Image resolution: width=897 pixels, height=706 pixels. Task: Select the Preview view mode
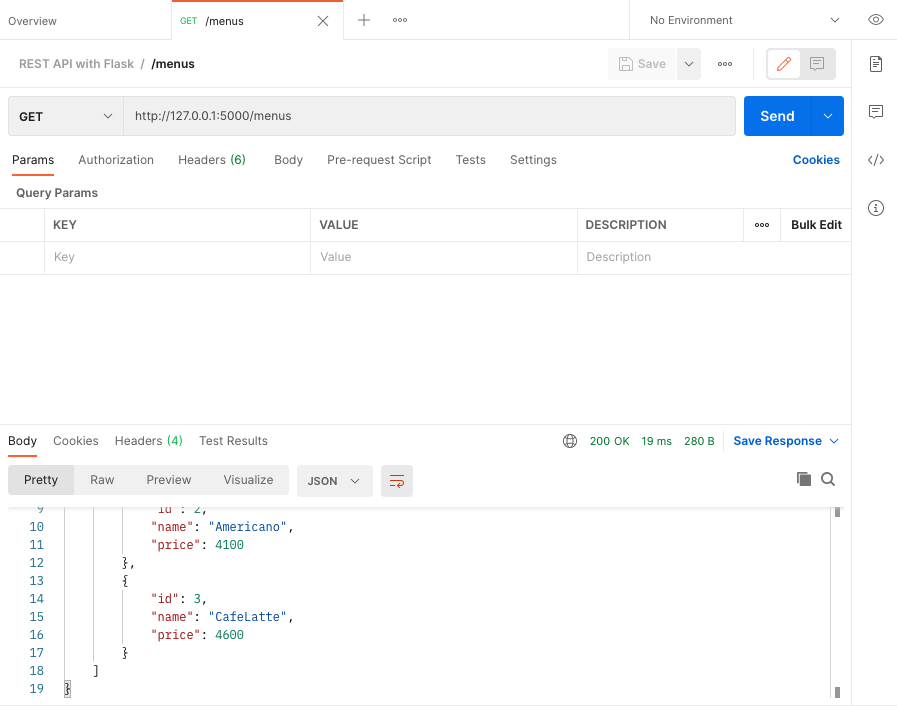pyautogui.click(x=168, y=480)
